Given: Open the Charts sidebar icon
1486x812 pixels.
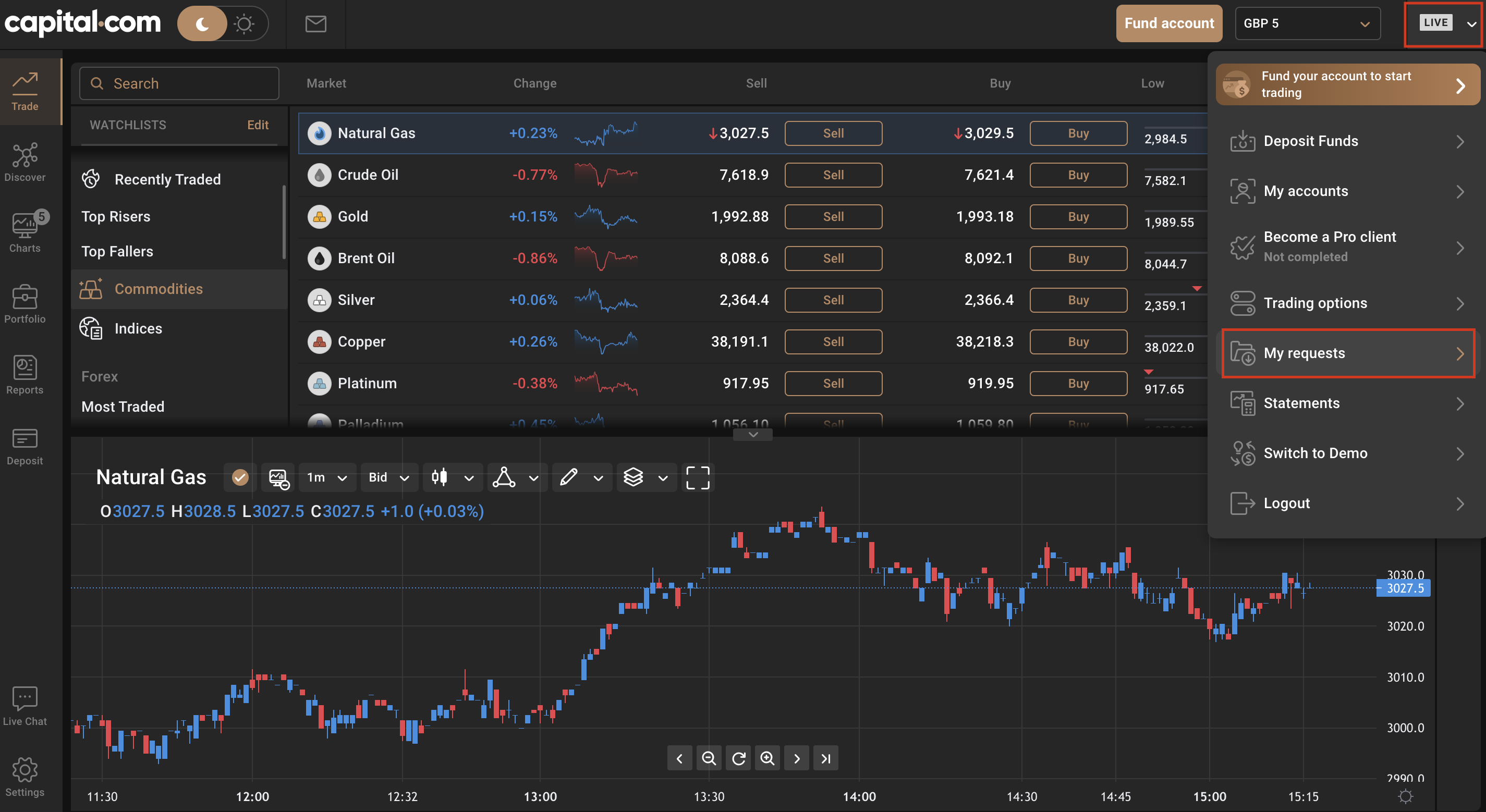Looking at the screenshot, I should coord(25,225).
